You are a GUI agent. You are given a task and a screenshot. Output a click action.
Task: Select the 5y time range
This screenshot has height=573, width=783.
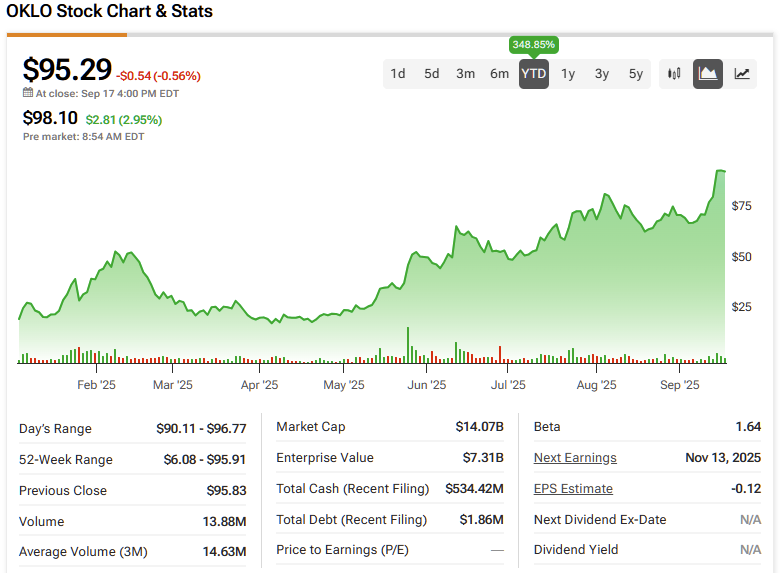pos(636,74)
